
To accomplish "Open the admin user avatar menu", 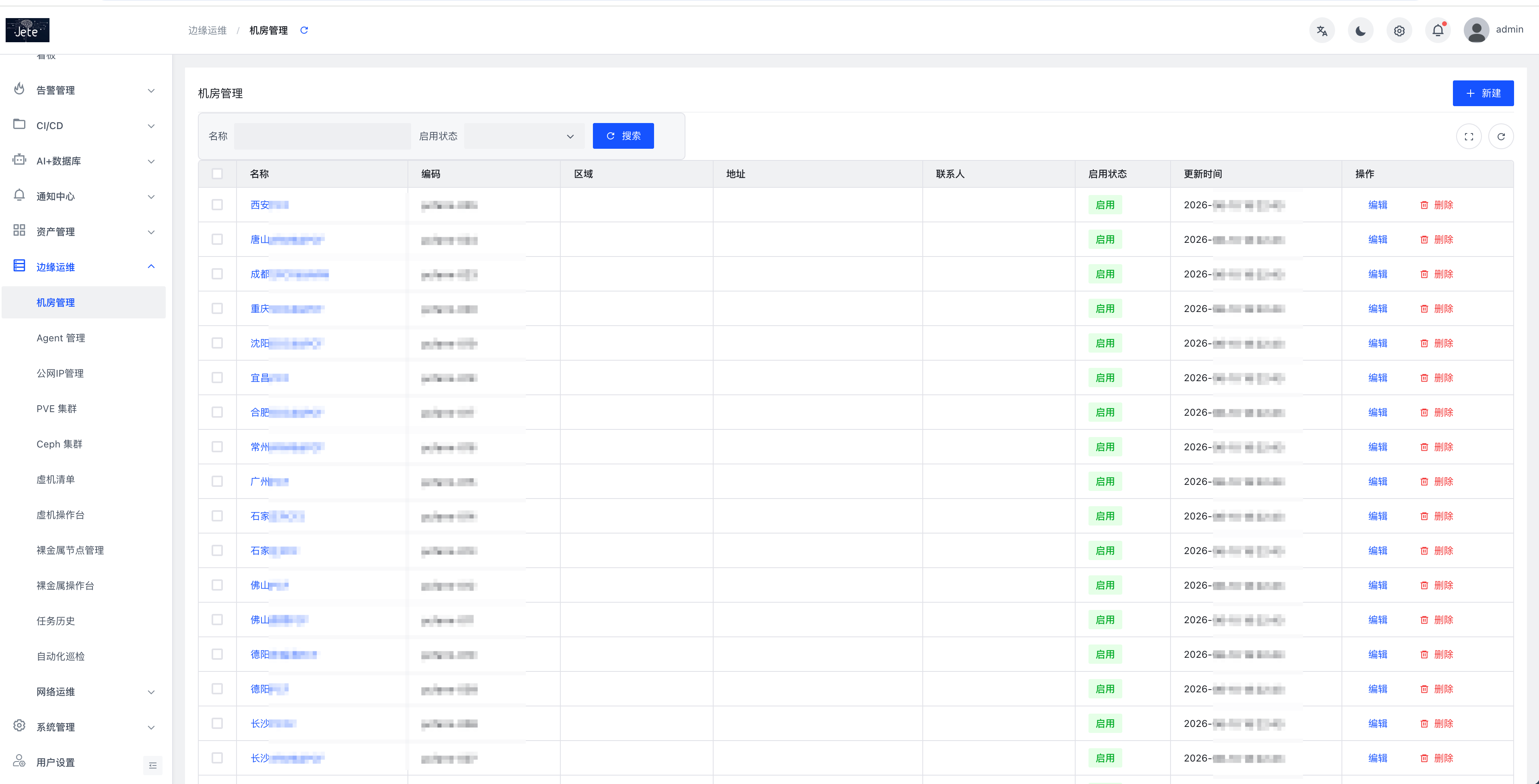I will click(x=1476, y=30).
